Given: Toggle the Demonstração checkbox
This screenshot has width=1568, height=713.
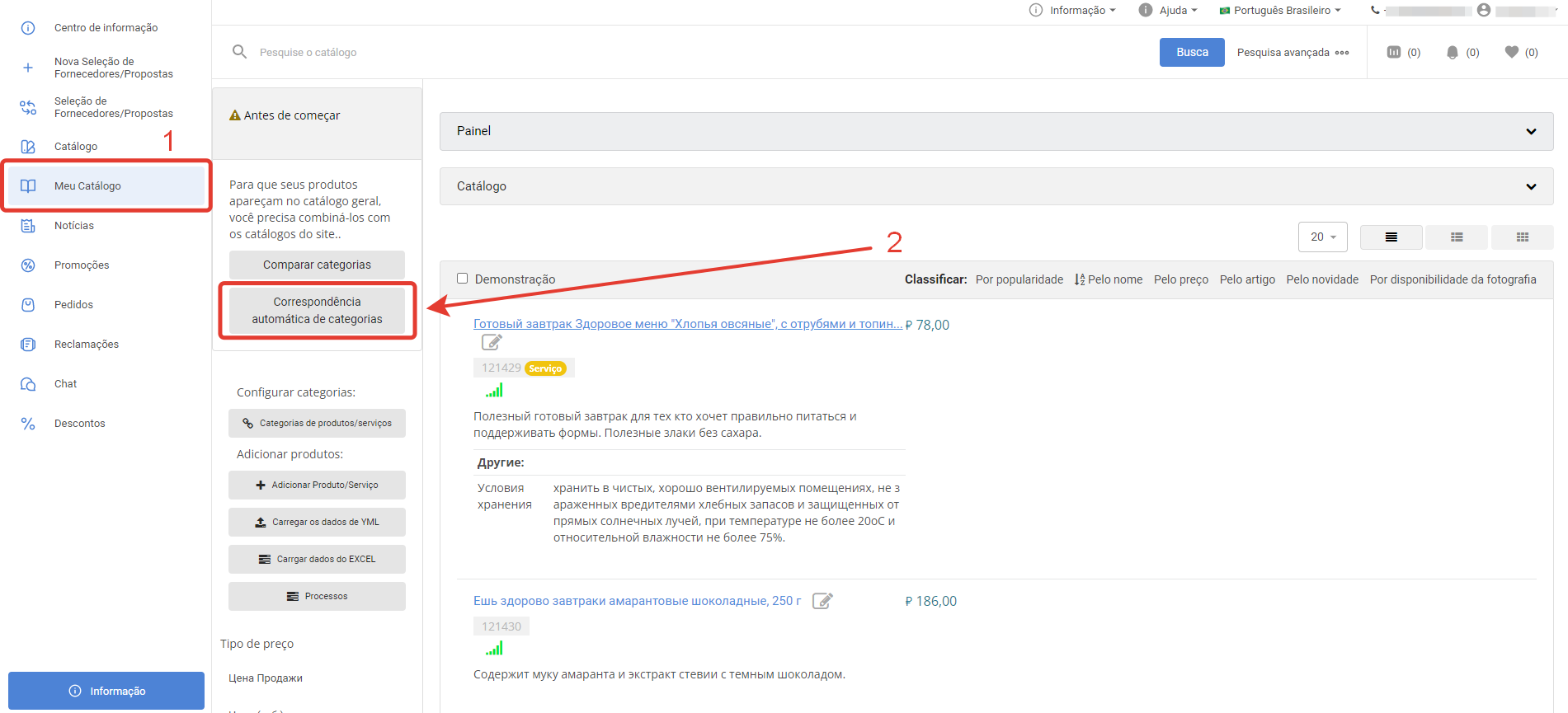Looking at the screenshot, I should coord(463,279).
